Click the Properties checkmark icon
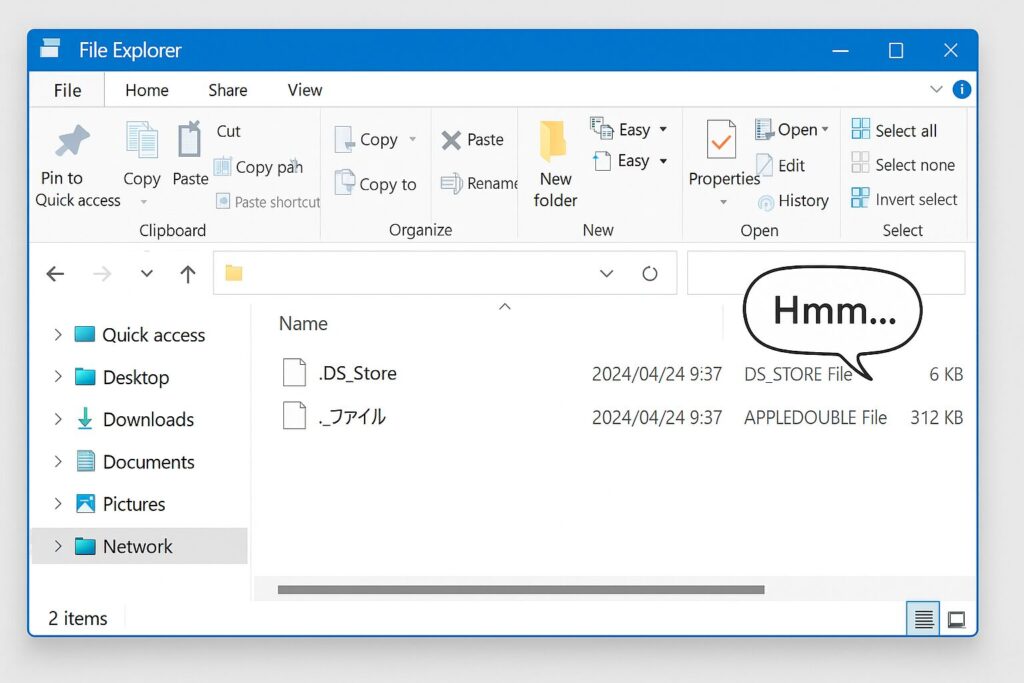This screenshot has width=1024, height=683. (721, 141)
